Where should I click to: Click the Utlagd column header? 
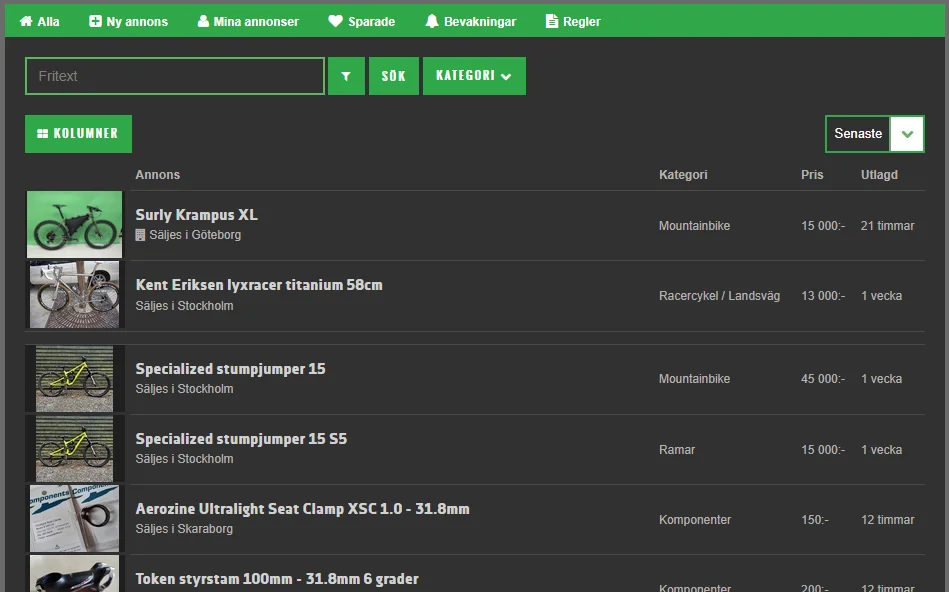tap(879, 175)
